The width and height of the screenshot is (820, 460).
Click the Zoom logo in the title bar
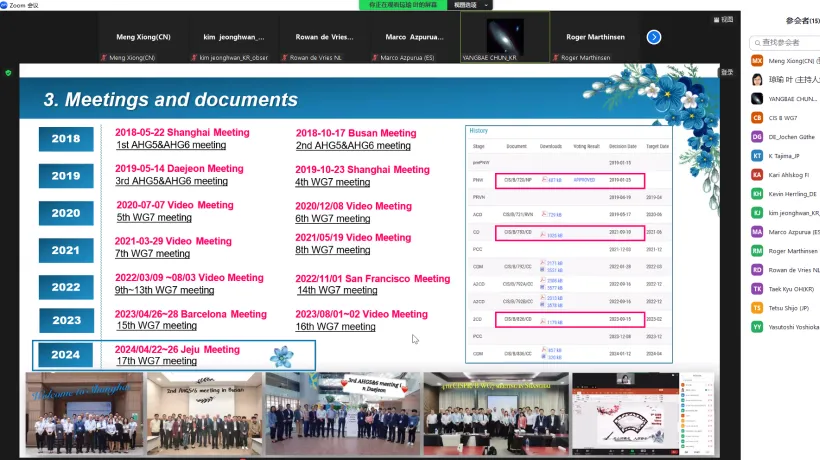click(7, 5)
